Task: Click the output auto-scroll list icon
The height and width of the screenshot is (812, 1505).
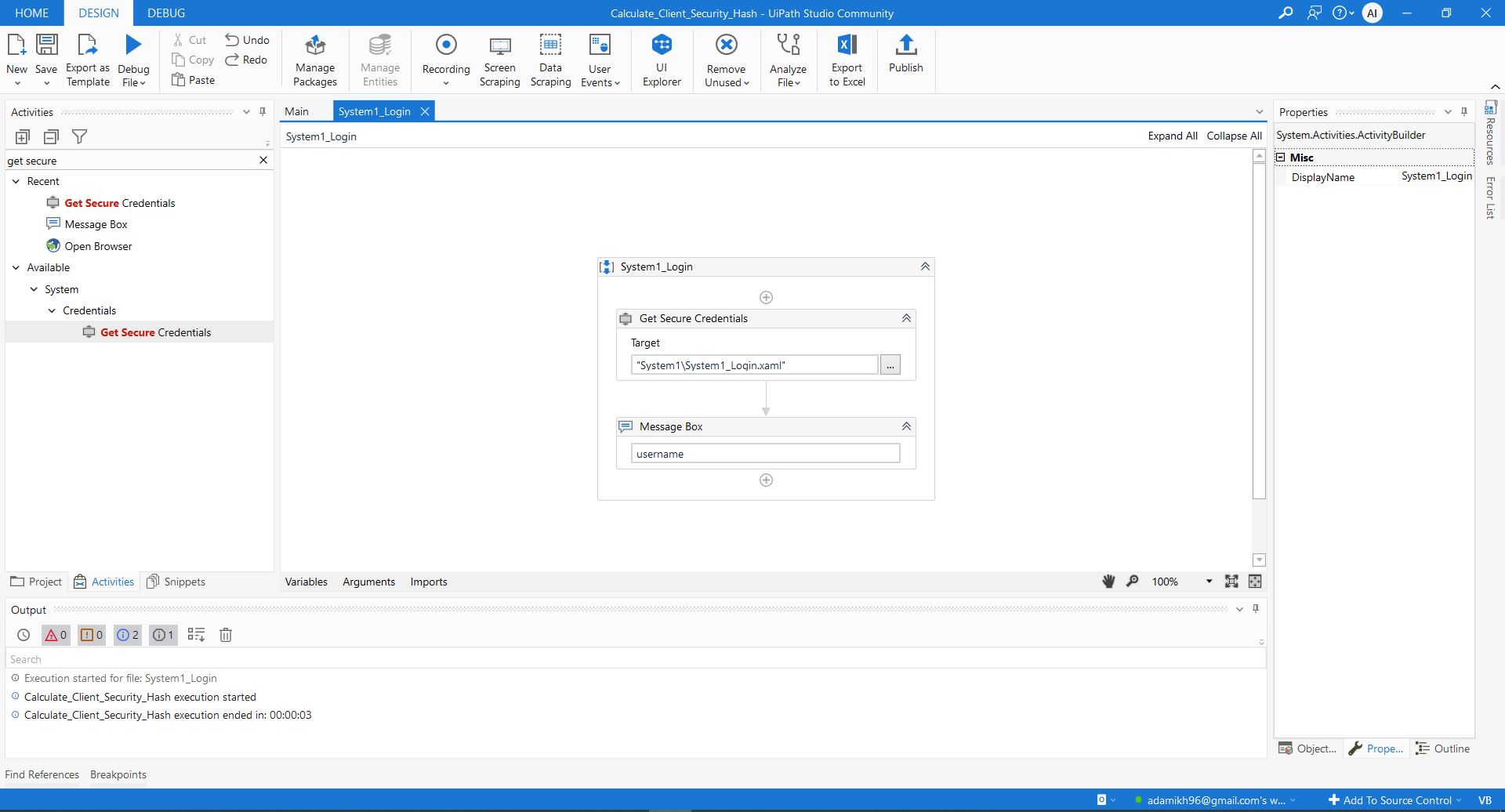Action: pyautogui.click(x=196, y=635)
